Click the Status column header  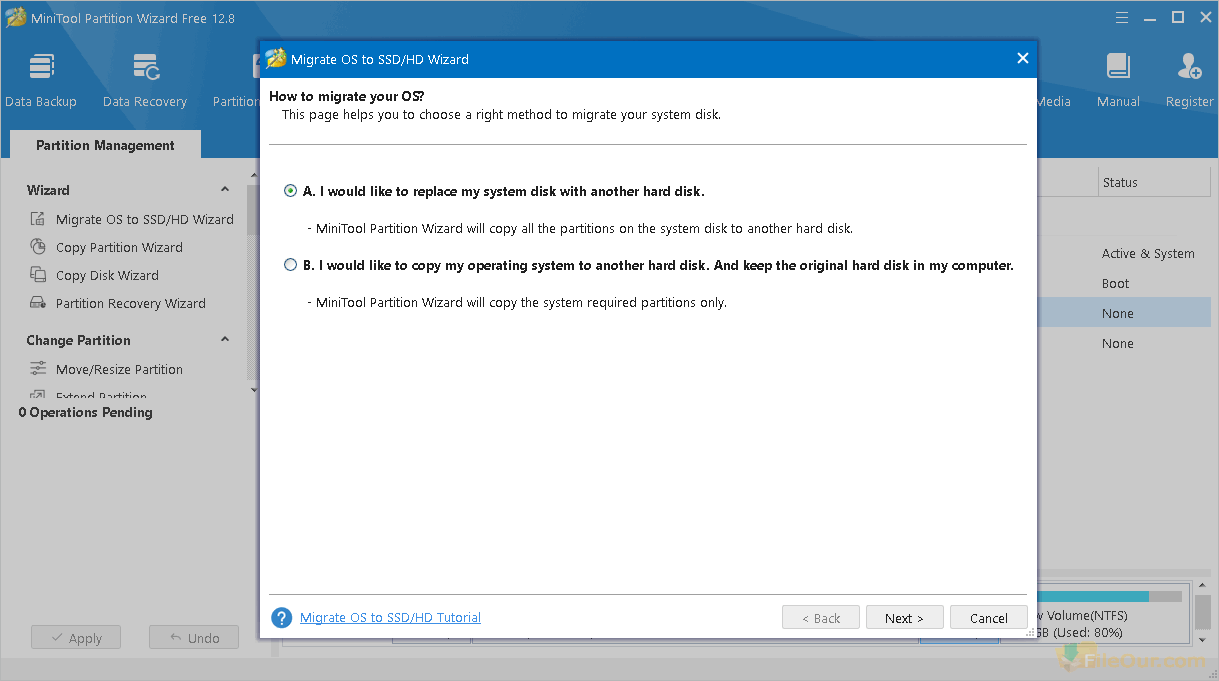pyautogui.click(x=1120, y=182)
